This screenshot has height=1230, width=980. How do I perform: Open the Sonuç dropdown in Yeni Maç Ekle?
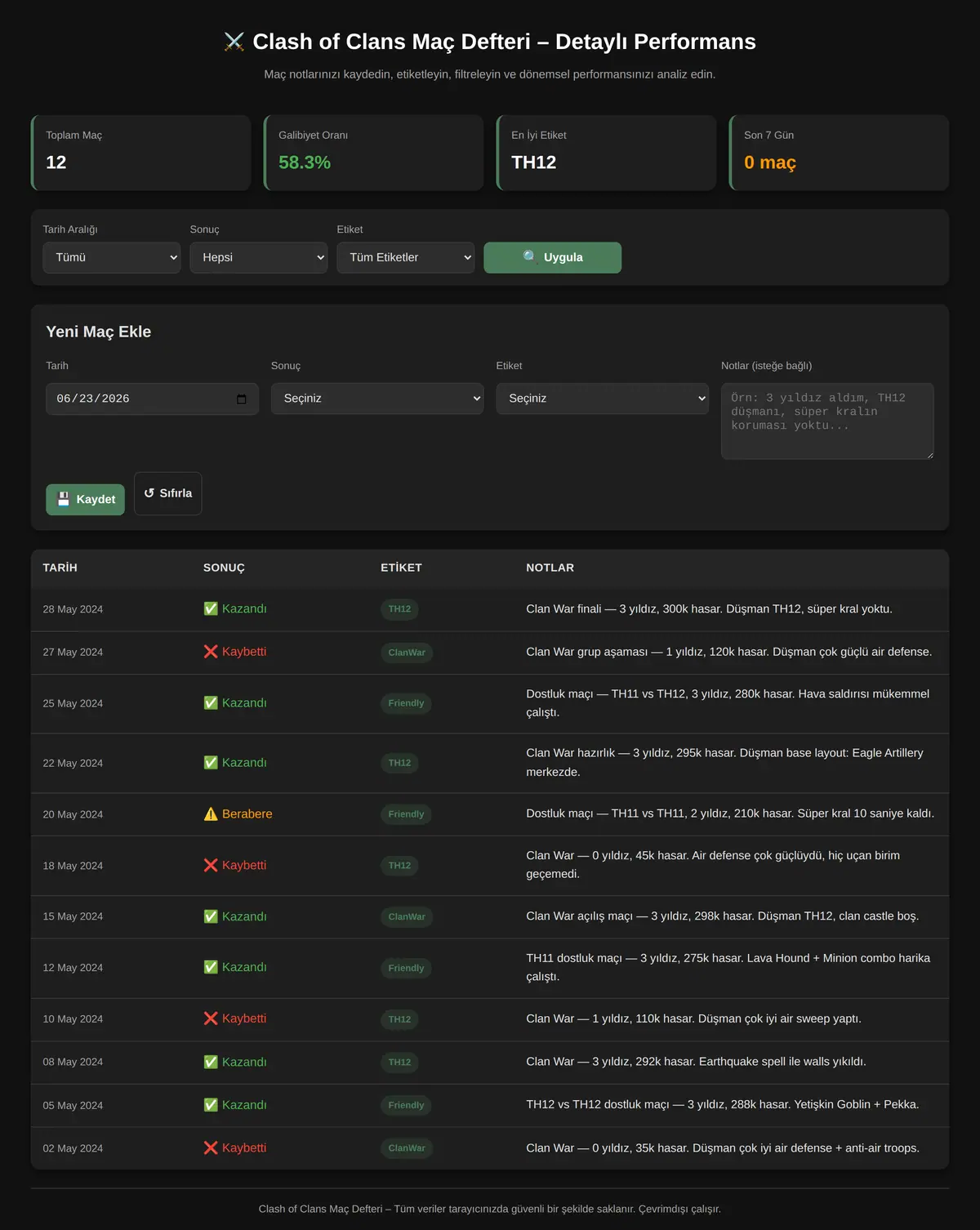click(377, 399)
